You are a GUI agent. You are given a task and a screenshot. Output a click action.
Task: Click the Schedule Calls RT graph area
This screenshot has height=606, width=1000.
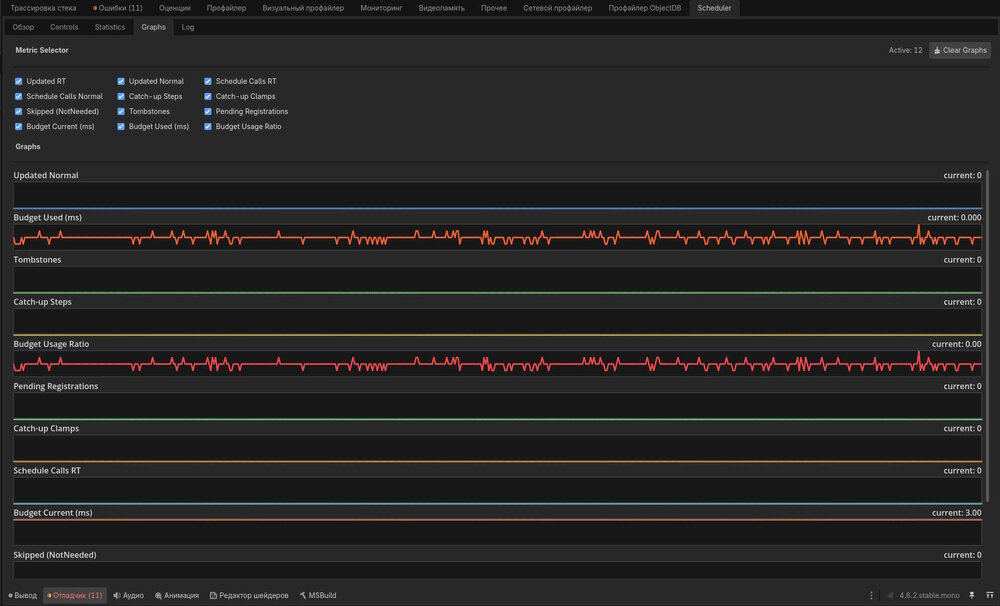click(x=497, y=490)
